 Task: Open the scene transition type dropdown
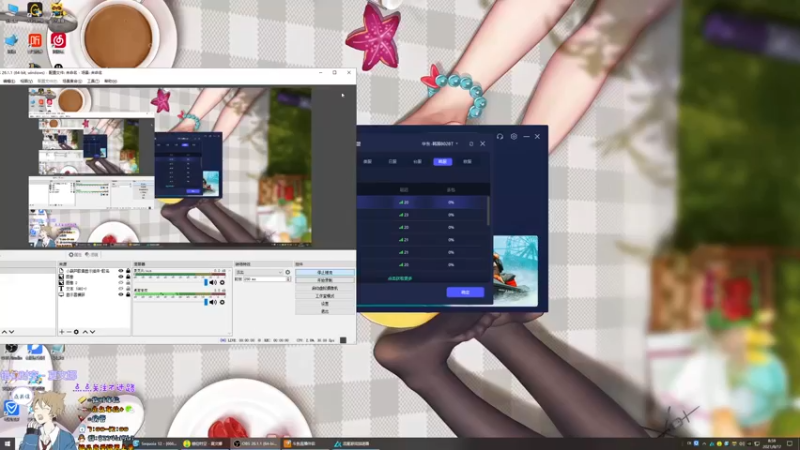tap(259, 272)
